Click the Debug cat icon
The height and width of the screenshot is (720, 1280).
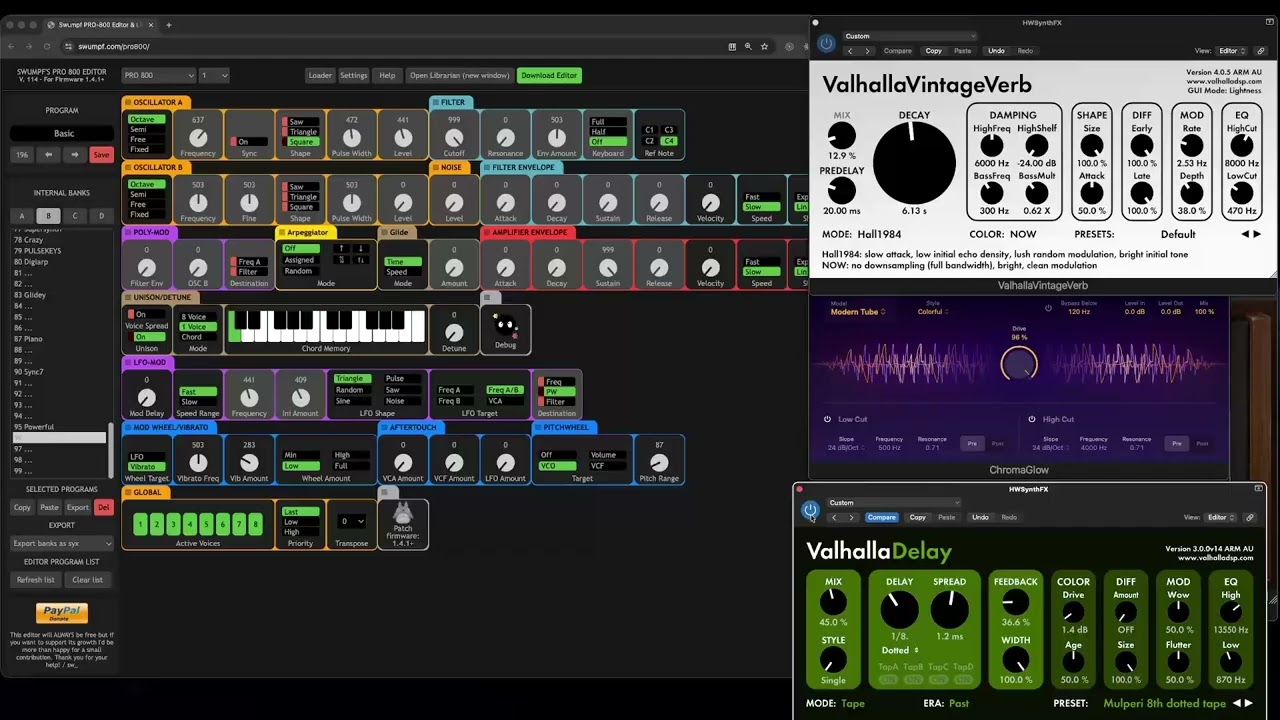click(x=505, y=326)
